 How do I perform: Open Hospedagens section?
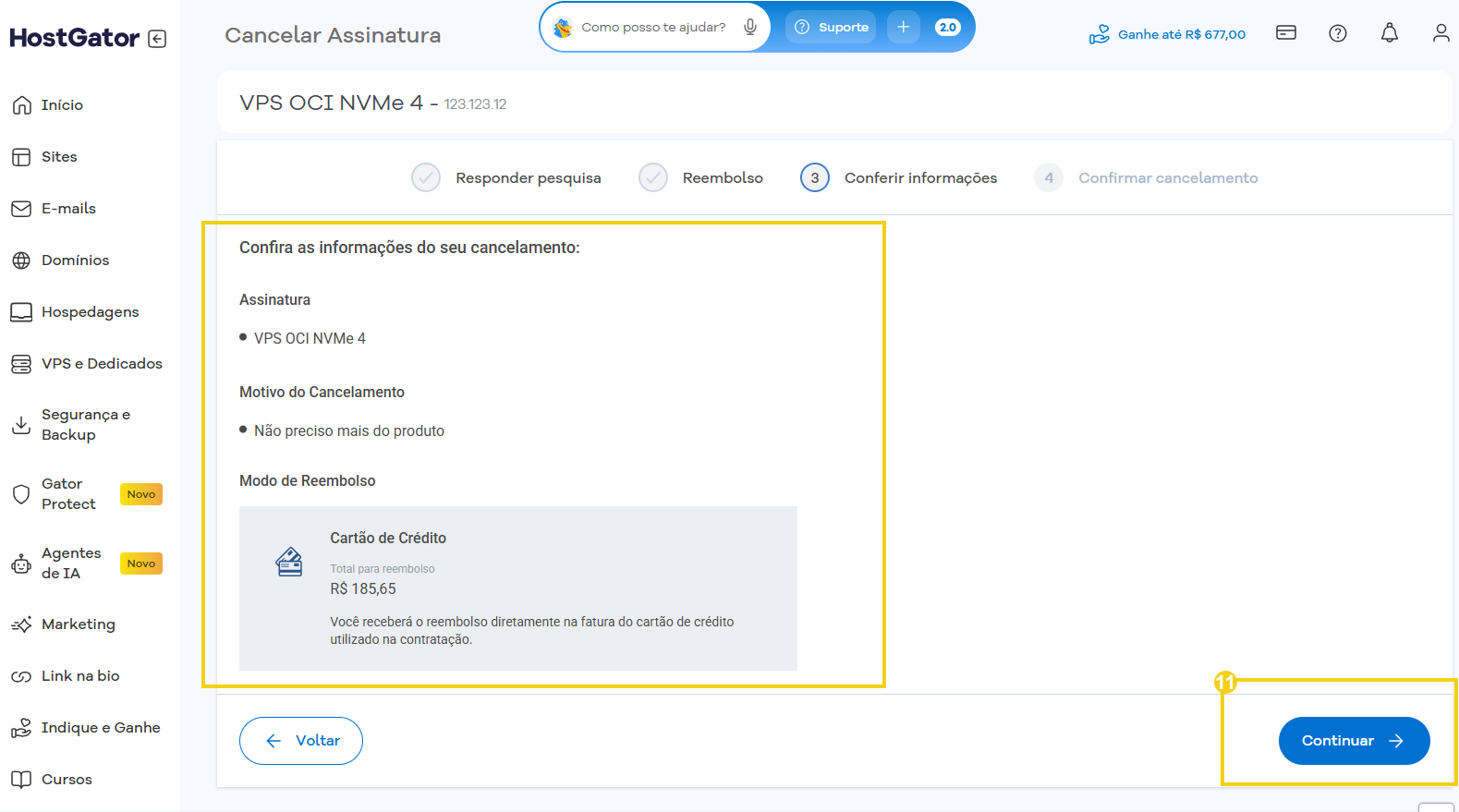pyautogui.click(x=90, y=312)
